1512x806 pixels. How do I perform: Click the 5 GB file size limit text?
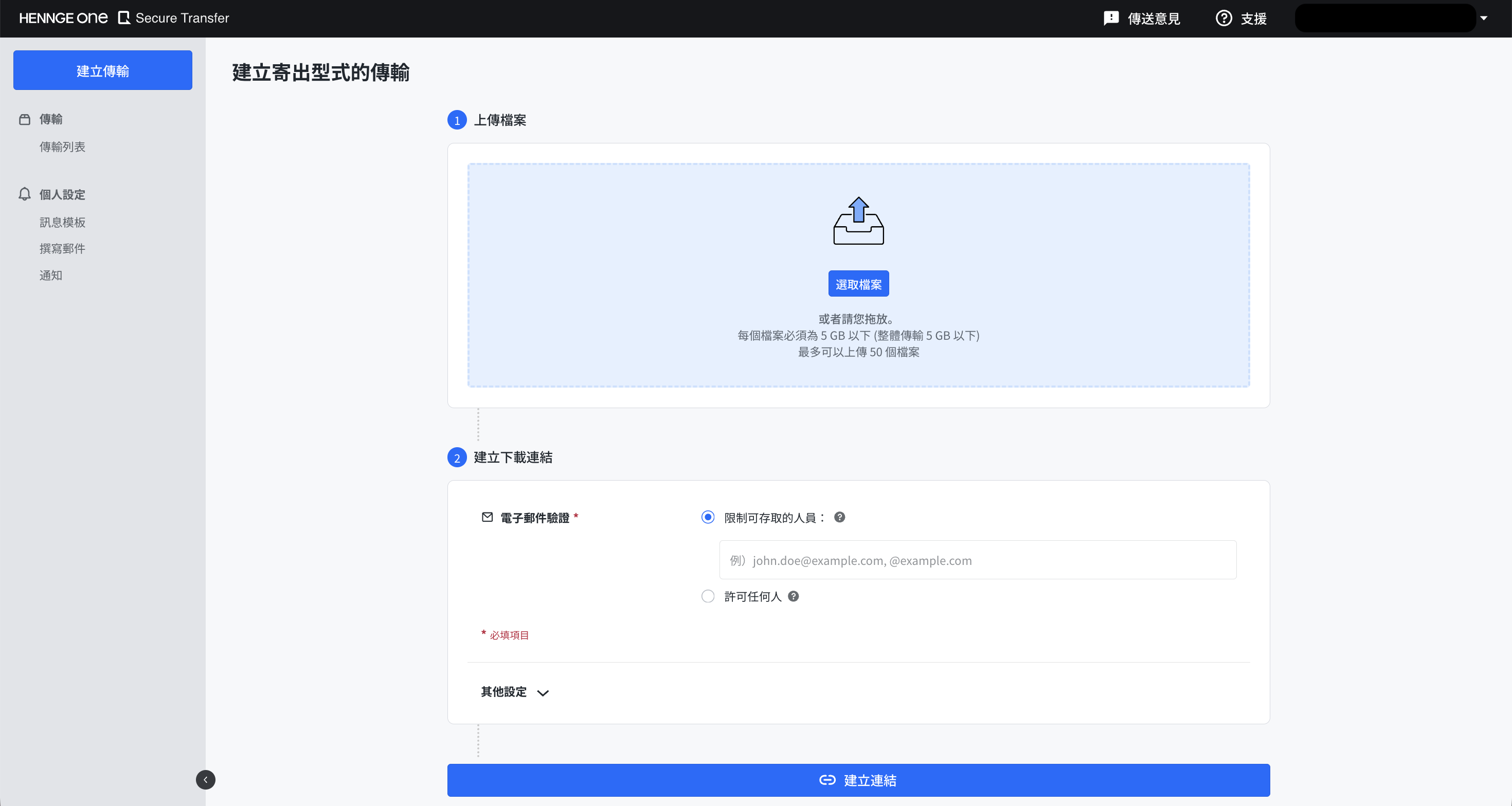tap(858, 336)
